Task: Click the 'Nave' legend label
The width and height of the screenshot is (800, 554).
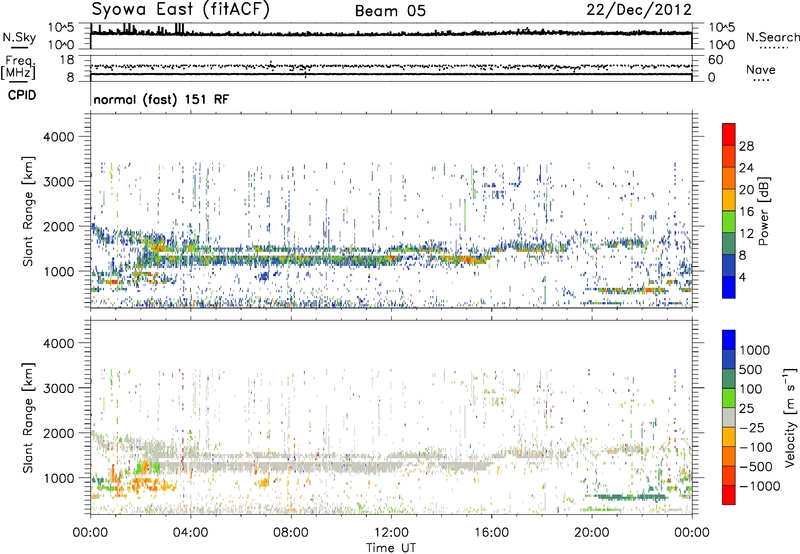Action: coord(761,69)
